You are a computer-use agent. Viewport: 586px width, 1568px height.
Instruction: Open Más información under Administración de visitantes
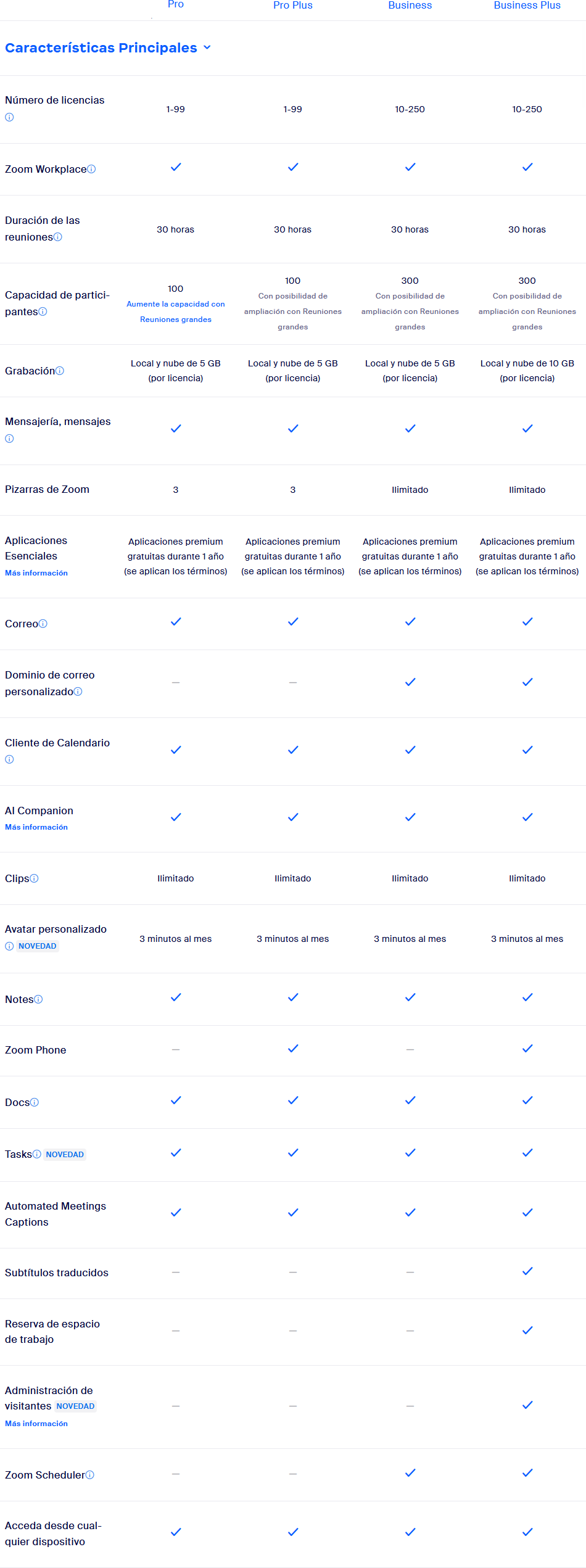36,1424
